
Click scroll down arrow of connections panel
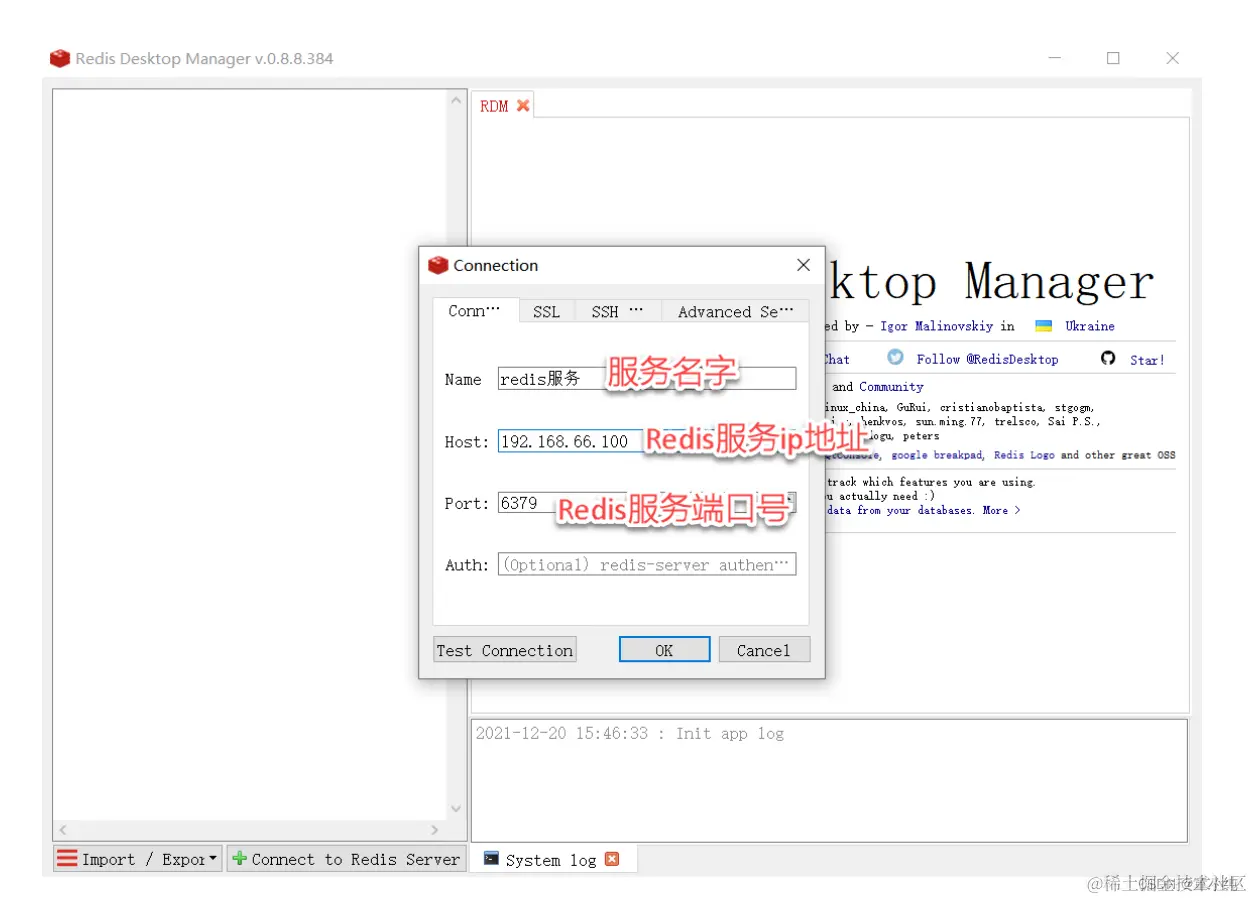coord(456,808)
